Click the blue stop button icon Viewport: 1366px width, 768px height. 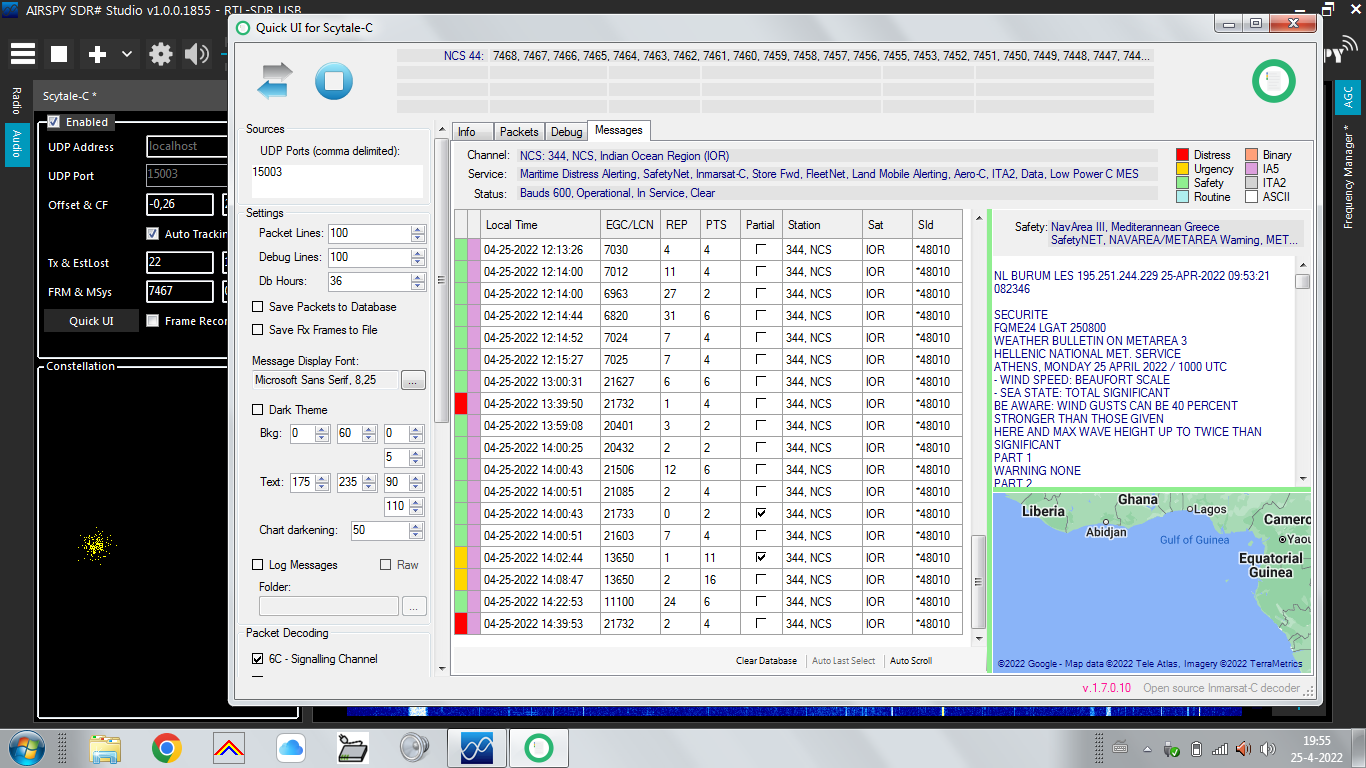[x=334, y=81]
